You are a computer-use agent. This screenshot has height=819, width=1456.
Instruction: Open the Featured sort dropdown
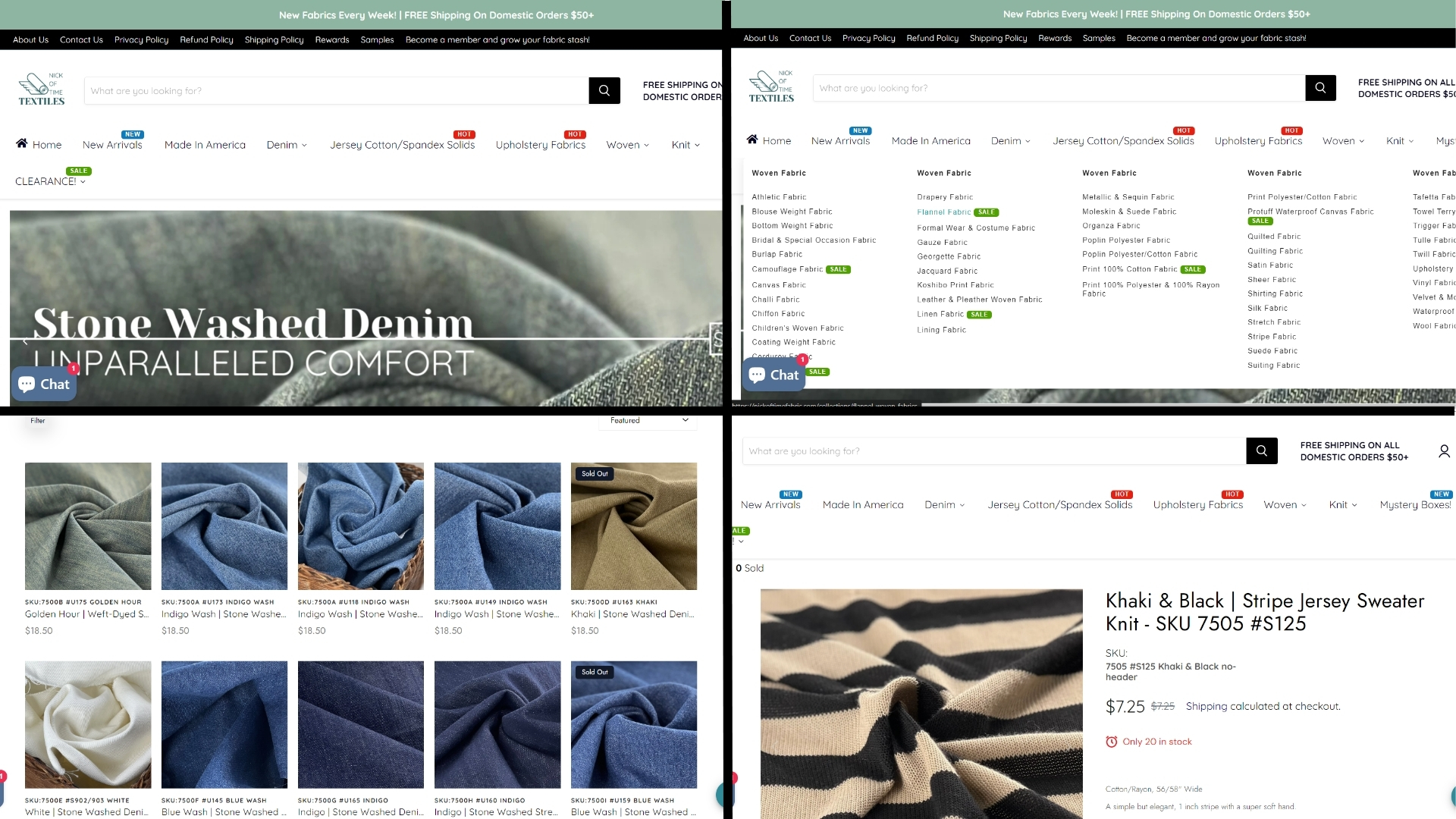click(648, 420)
